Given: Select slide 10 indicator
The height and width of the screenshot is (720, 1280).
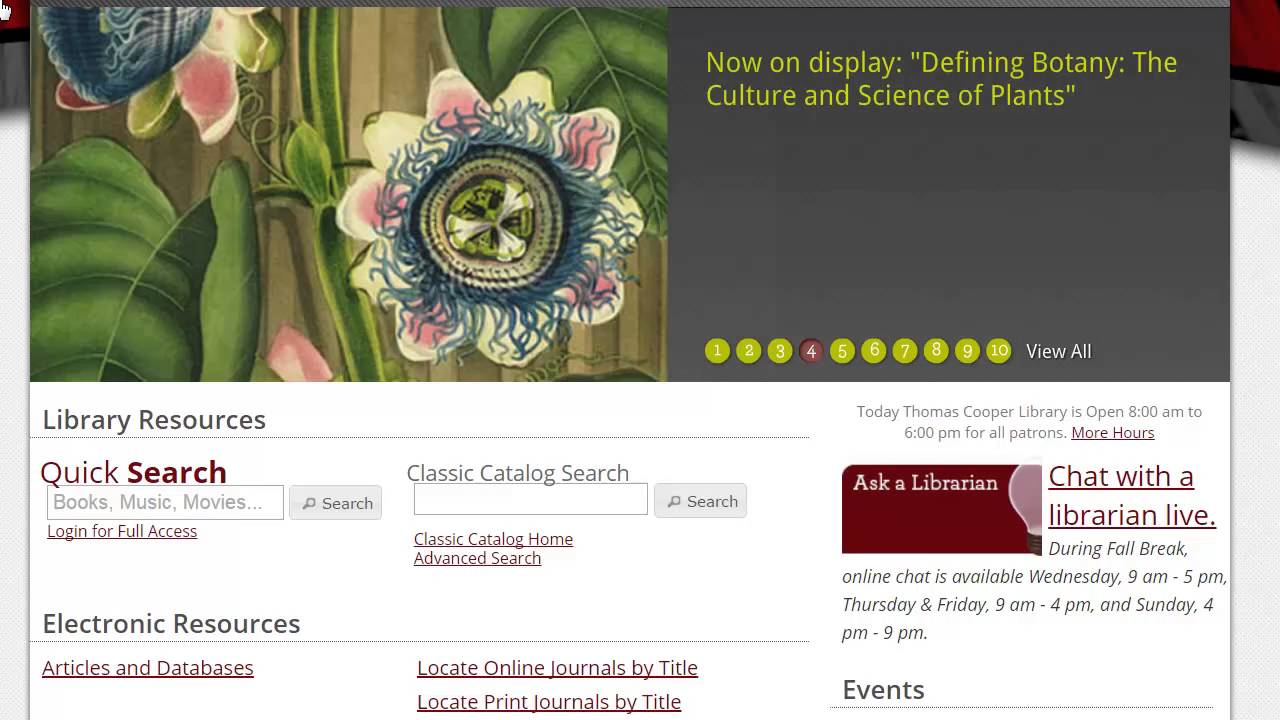Looking at the screenshot, I should [998, 351].
